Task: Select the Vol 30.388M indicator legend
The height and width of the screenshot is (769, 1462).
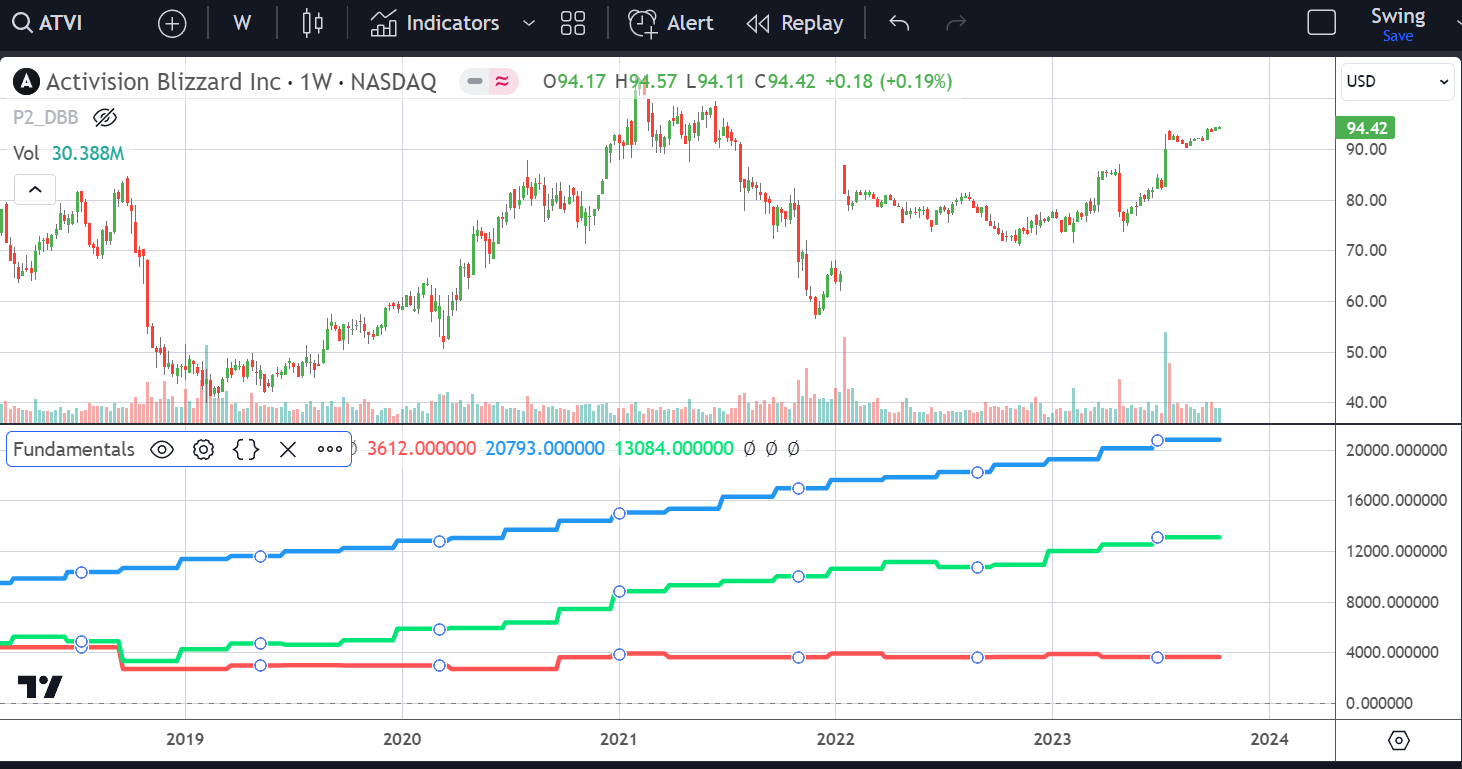Action: tap(68, 153)
